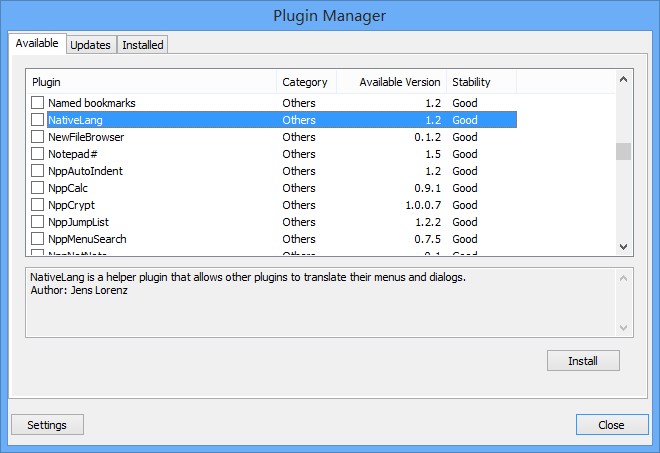The height and width of the screenshot is (453, 660).
Task: Click plugin list scroll down arrow
Action: [624, 247]
